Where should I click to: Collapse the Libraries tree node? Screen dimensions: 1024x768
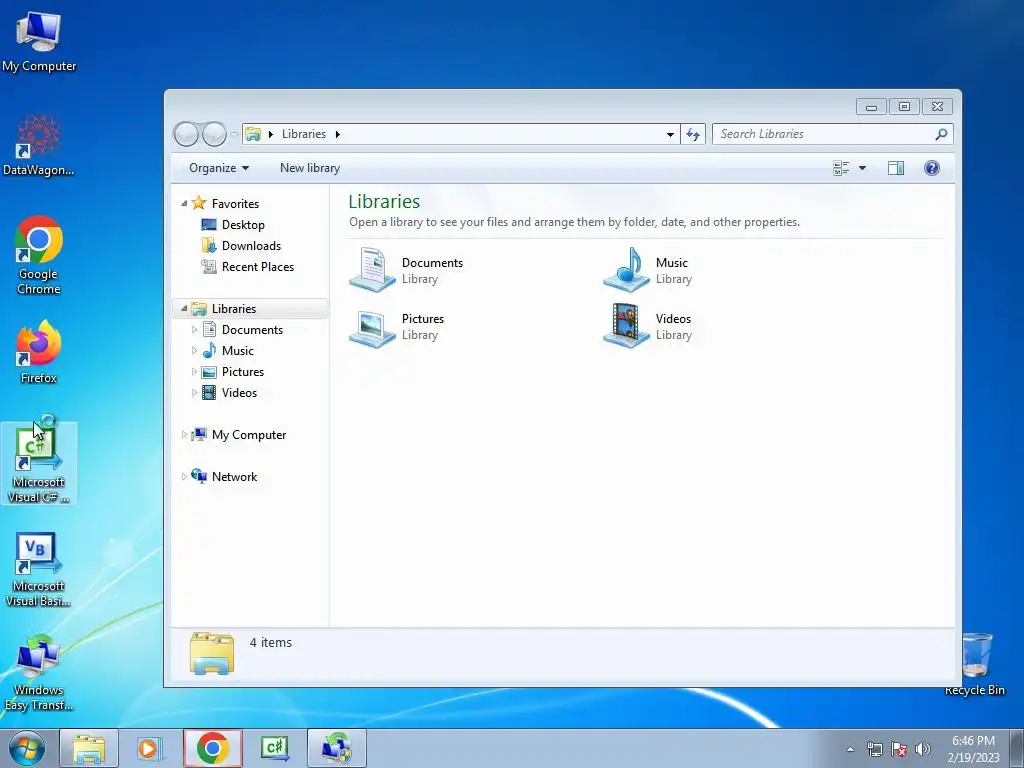pos(184,308)
